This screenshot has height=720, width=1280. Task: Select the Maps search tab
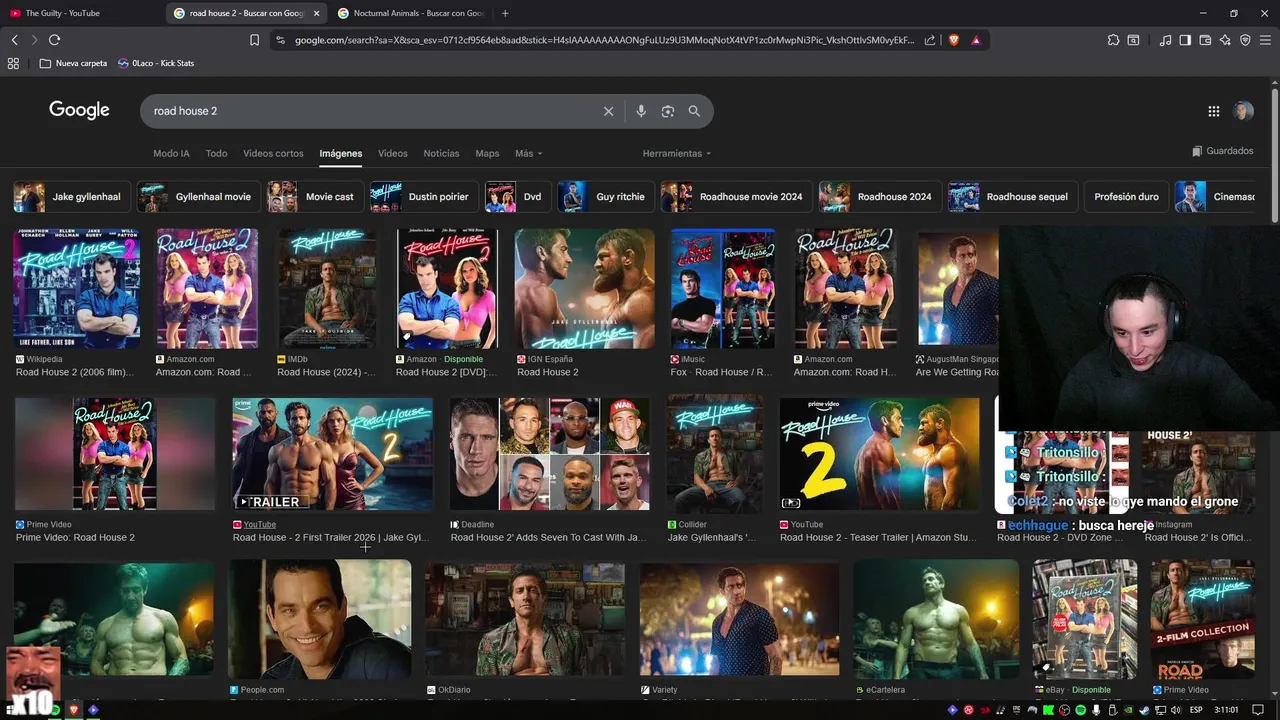487,153
